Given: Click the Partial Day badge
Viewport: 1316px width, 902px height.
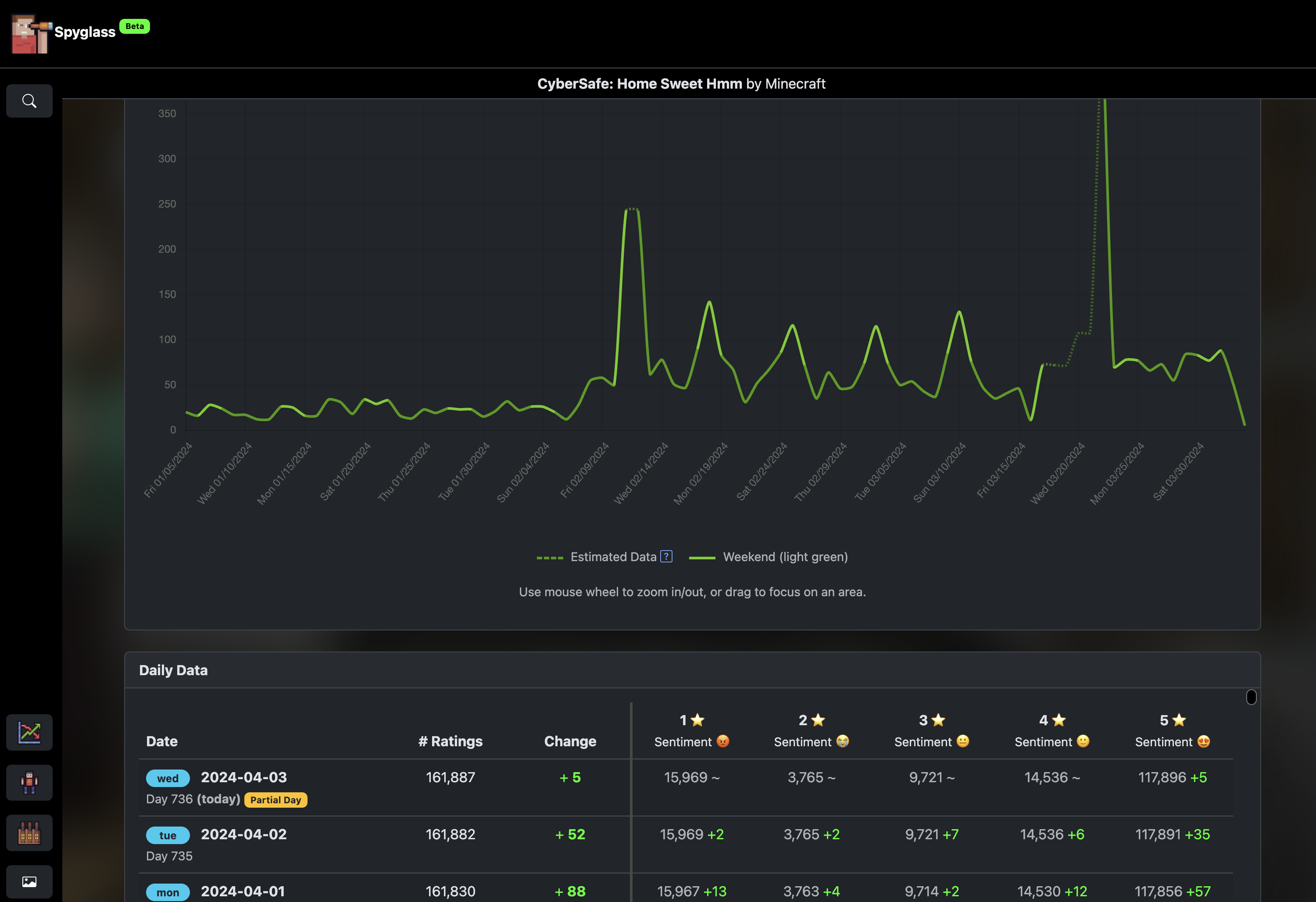Looking at the screenshot, I should point(276,799).
